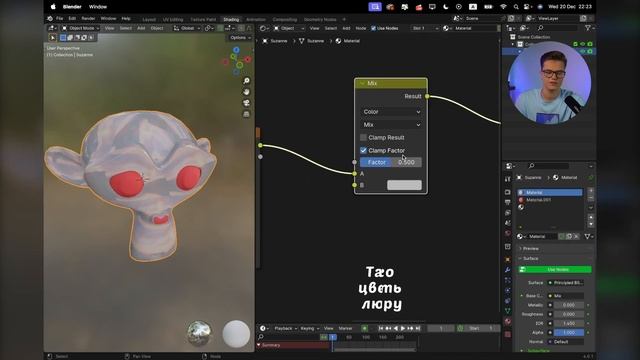Open the viewport Options dropdown

click(x=240, y=38)
